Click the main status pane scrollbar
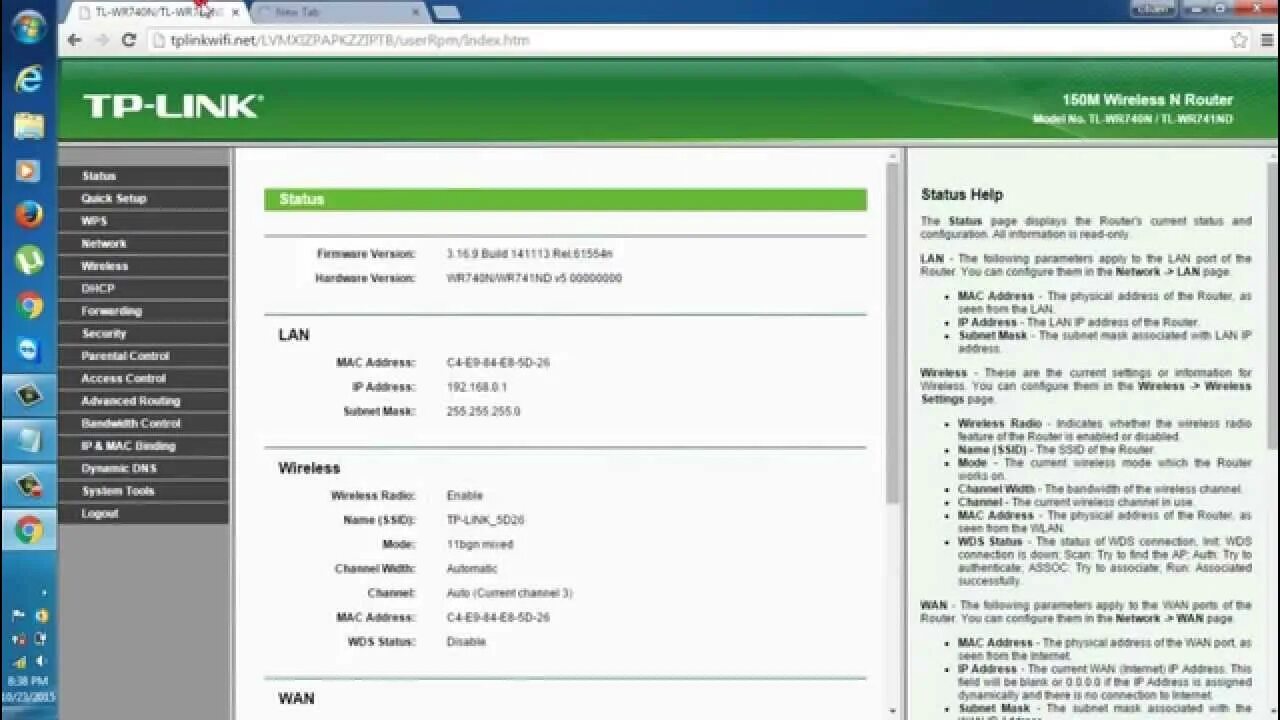 click(x=893, y=333)
